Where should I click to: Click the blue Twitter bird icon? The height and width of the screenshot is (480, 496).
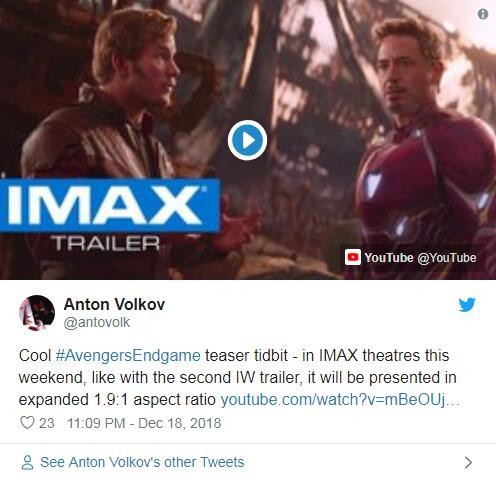(467, 305)
